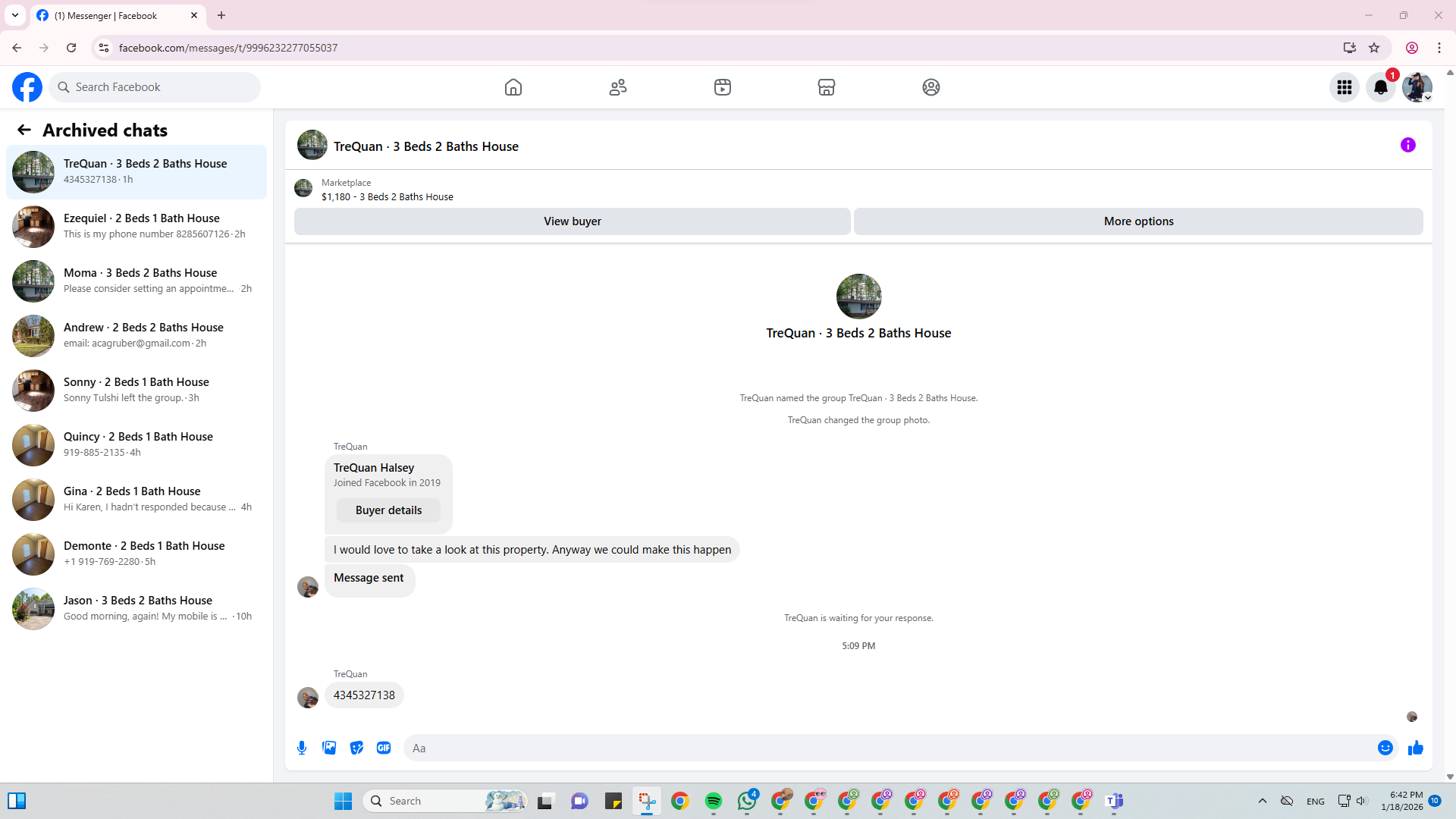Open Facebook notifications bell

1380,87
